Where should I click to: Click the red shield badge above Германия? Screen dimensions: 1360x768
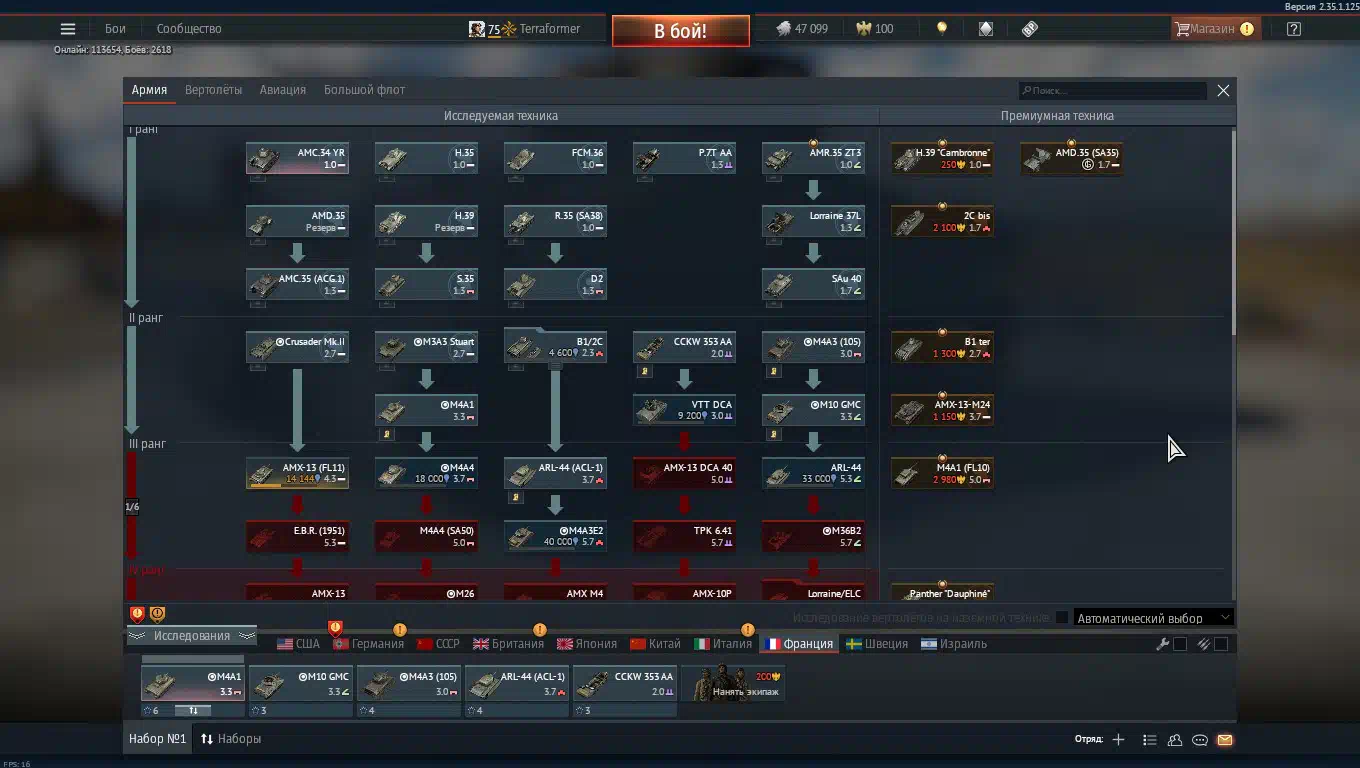coord(335,628)
